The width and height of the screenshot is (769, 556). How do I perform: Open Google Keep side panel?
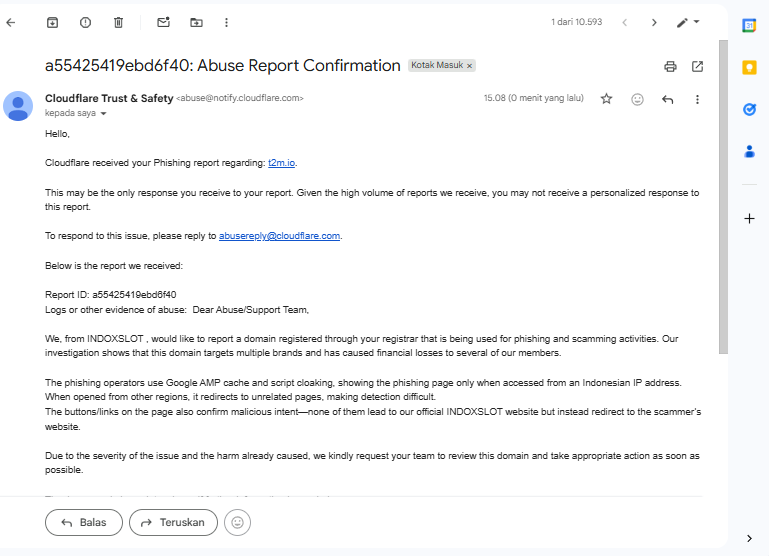click(x=749, y=67)
